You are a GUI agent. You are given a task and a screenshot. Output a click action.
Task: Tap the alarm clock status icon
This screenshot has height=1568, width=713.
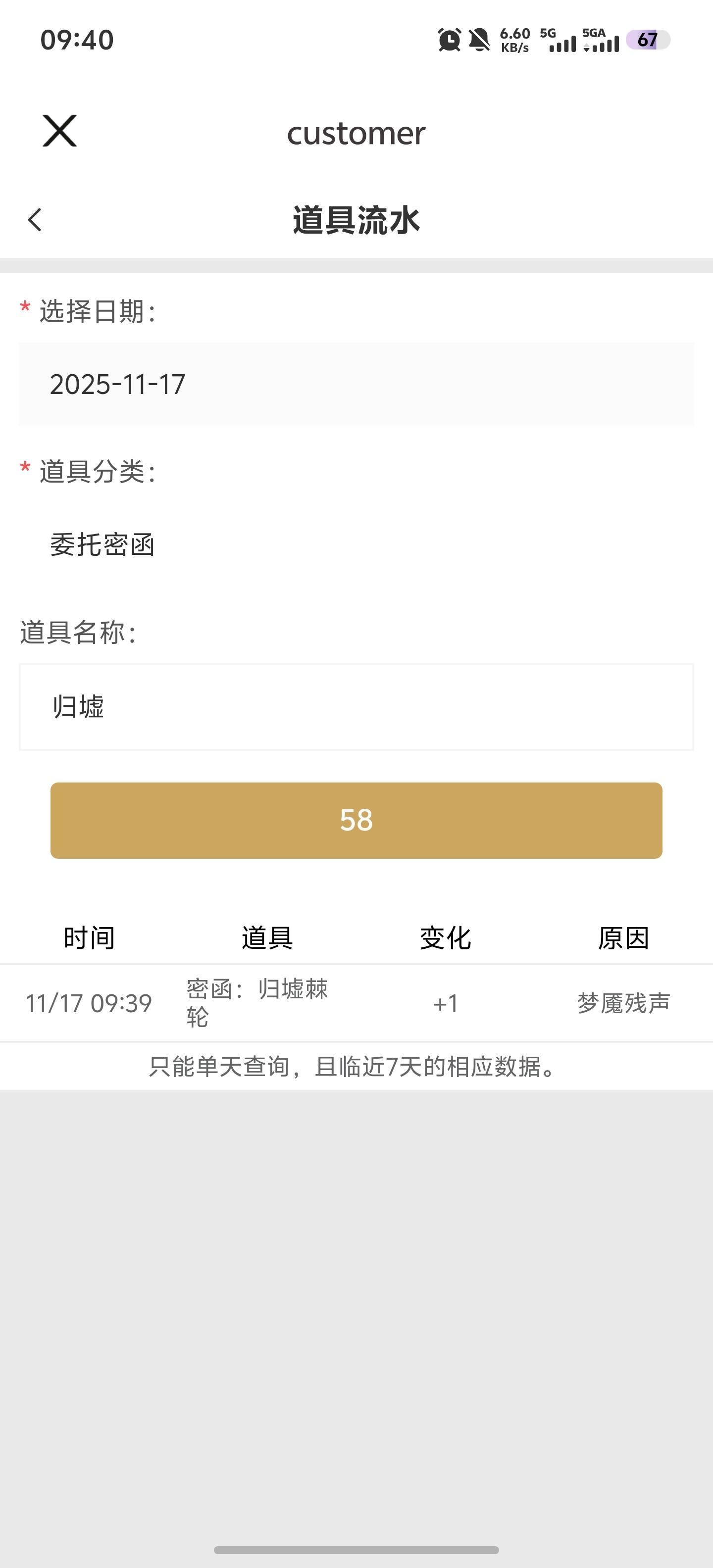point(450,40)
